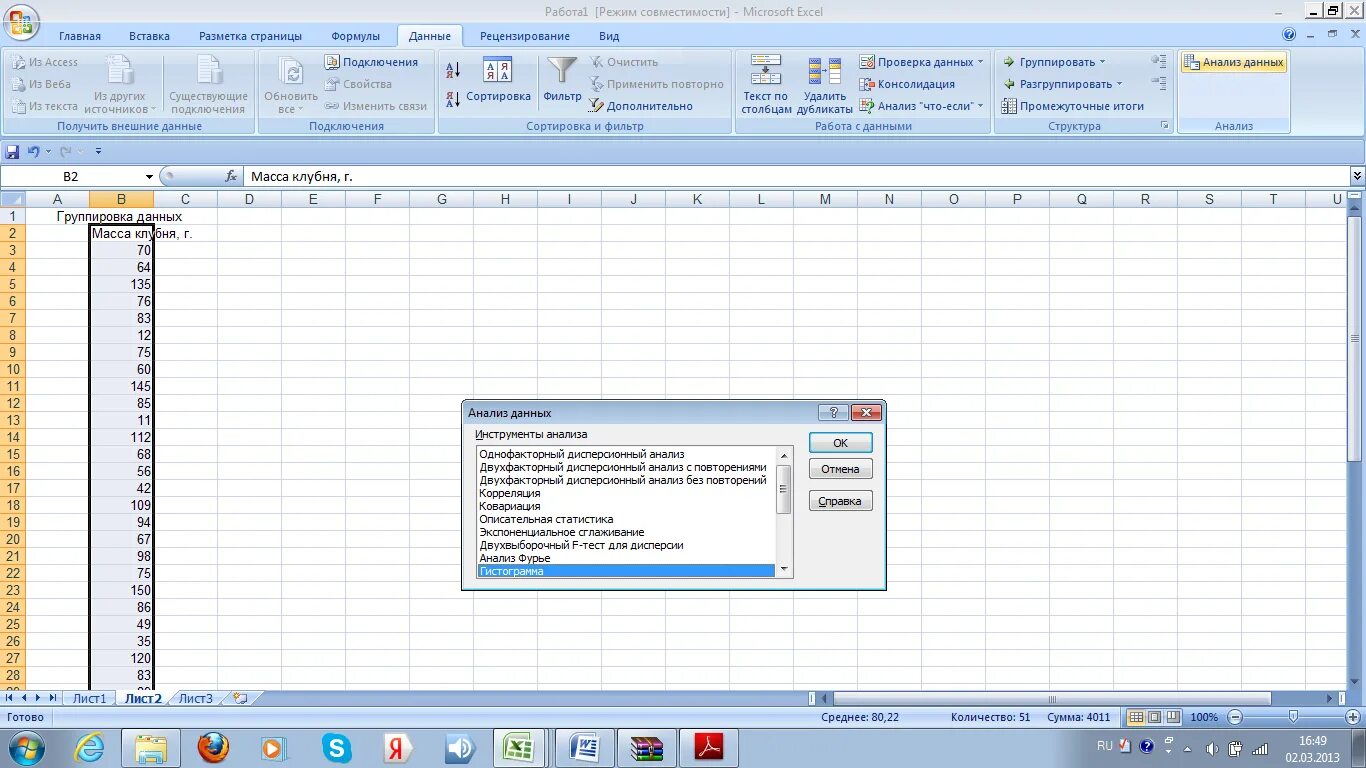This screenshot has height=768, width=1366.
Task: Click Промежуточные итоги in Структура group
Action: [1073, 106]
